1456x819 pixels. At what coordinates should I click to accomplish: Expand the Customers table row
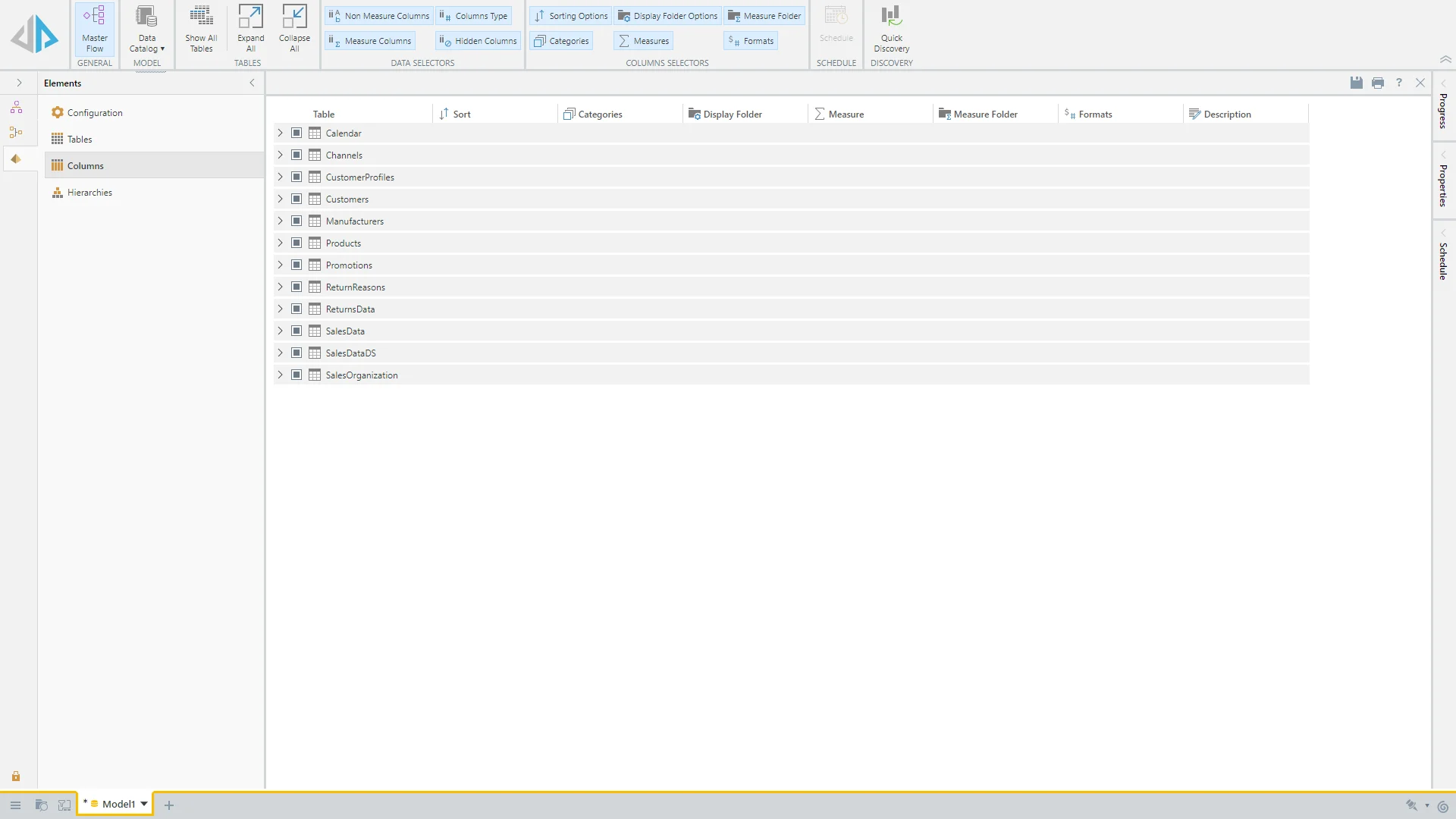coord(280,199)
